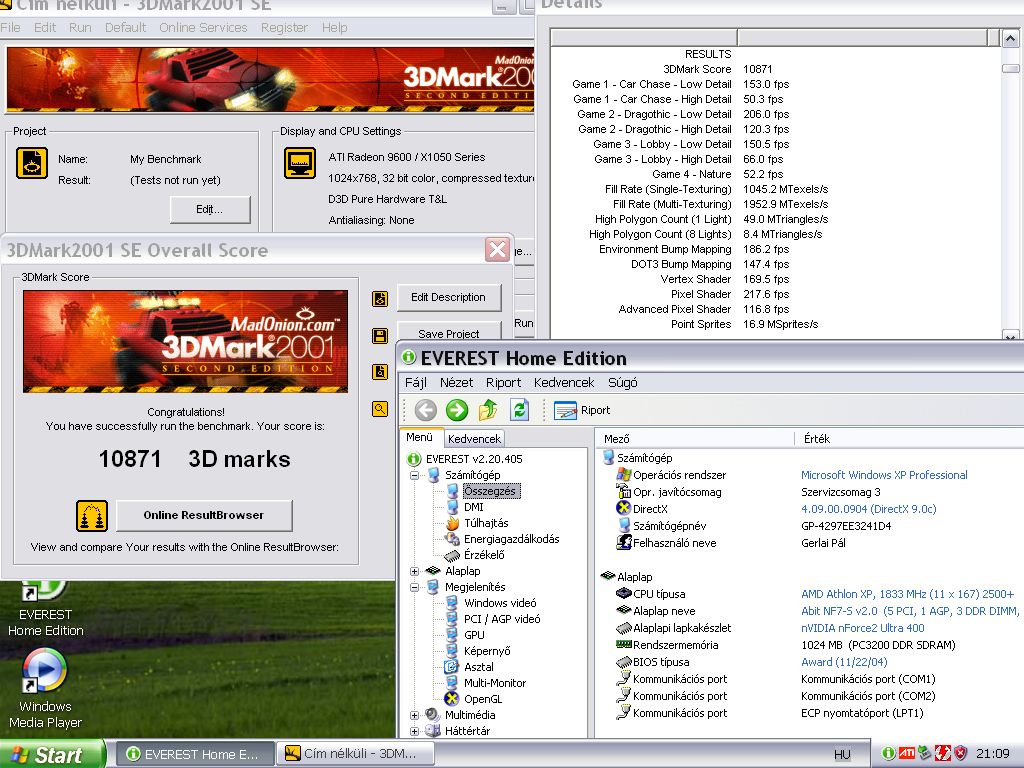Click the EVEREST forward arrow toolbar icon
The height and width of the screenshot is (768, 1024).
point(457,410)
